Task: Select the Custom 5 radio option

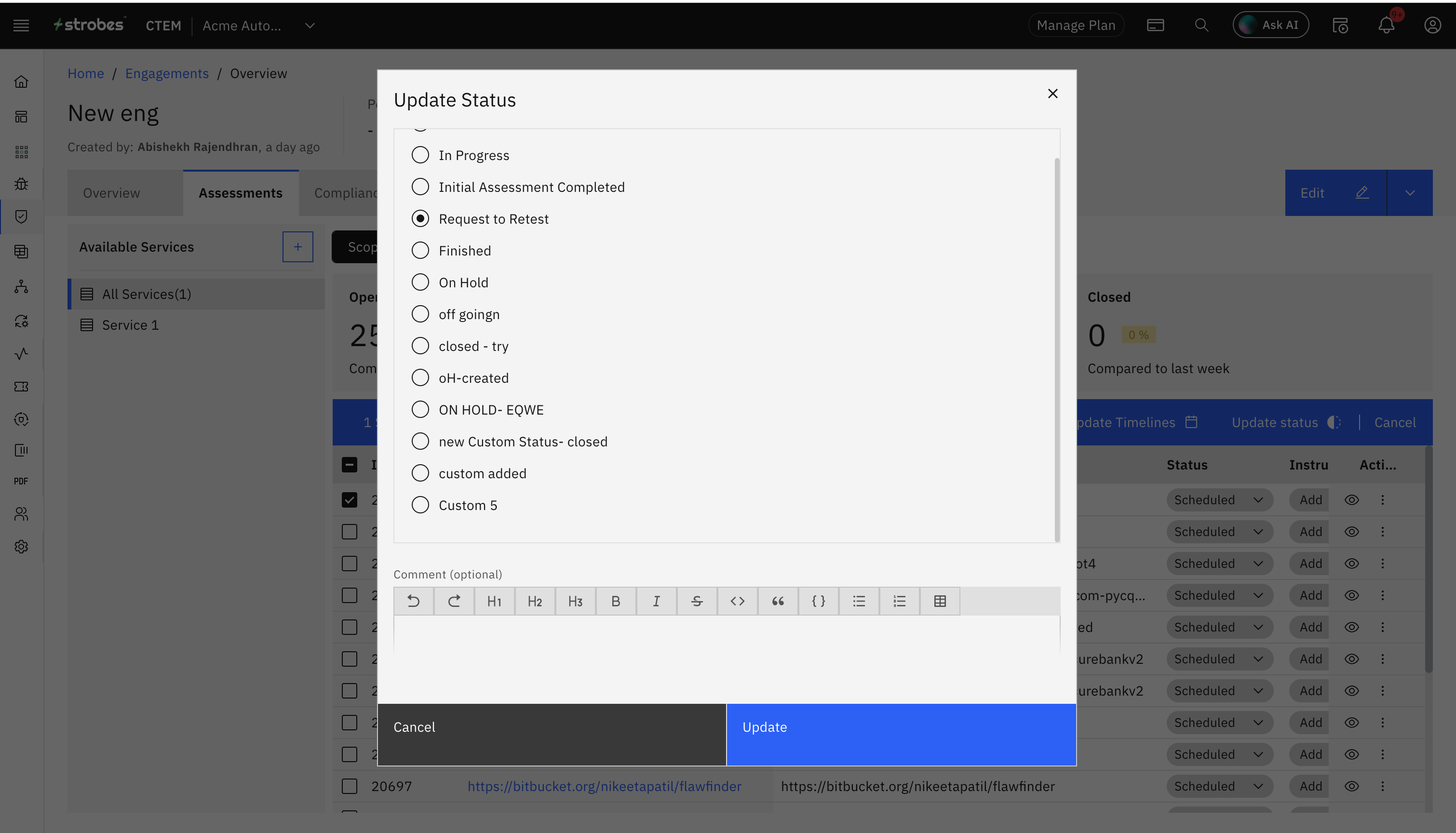Action: 420,505
